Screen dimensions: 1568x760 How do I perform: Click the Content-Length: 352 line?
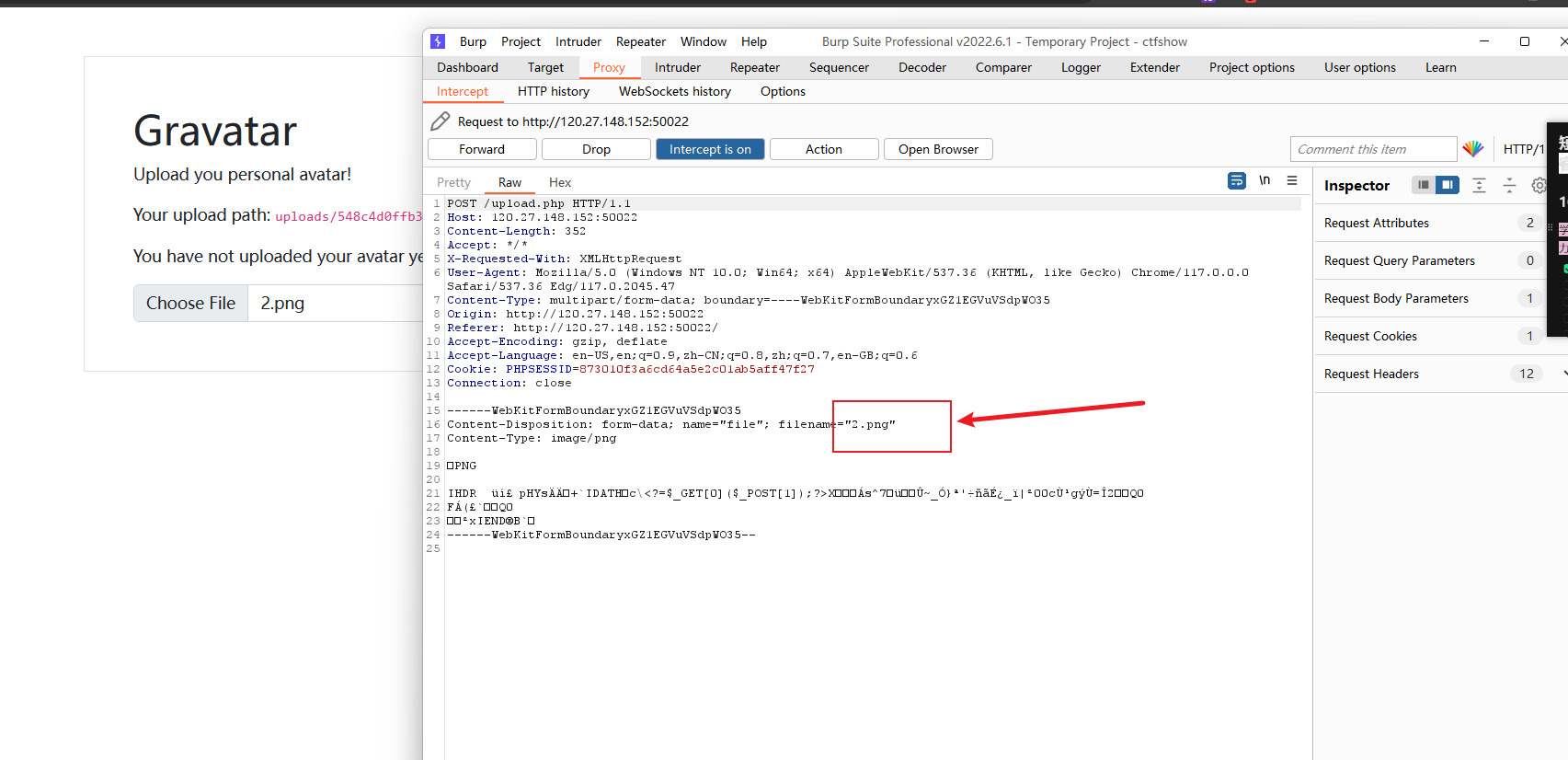point(516,231)
